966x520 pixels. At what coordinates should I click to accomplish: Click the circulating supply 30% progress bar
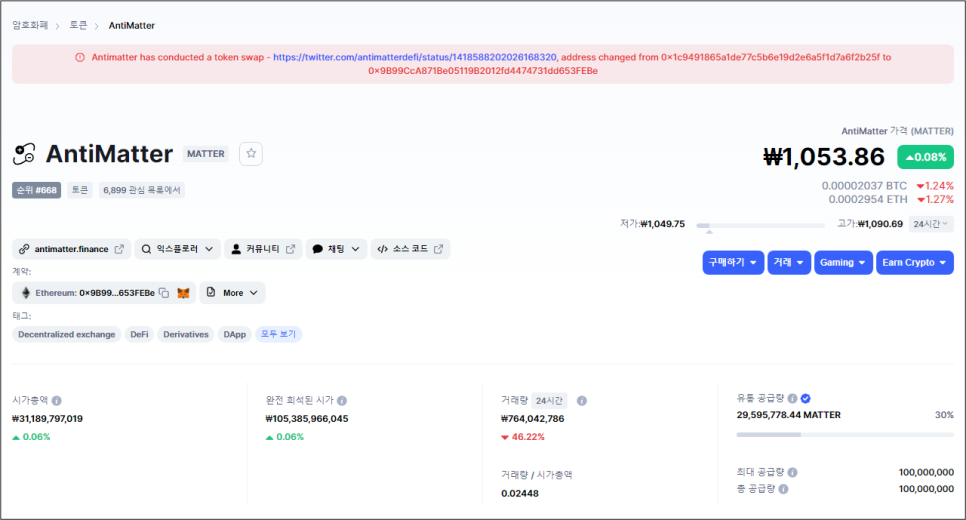point(845,435)
